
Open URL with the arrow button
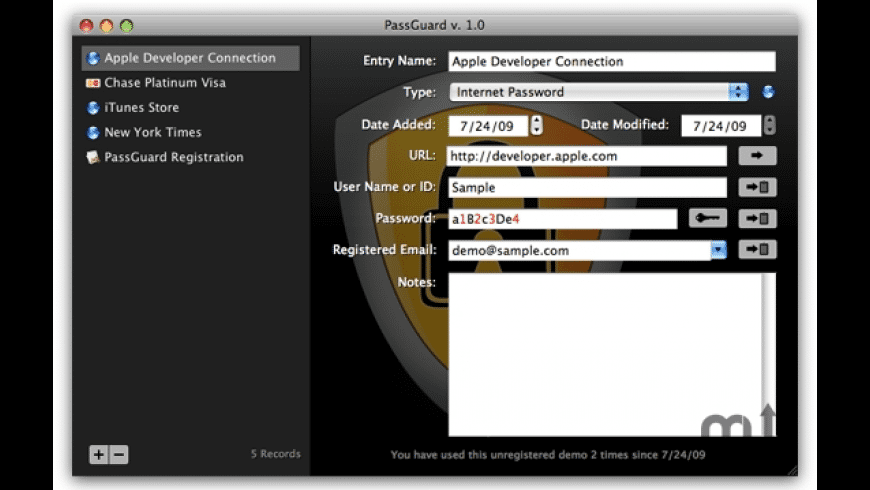[757, 156]
